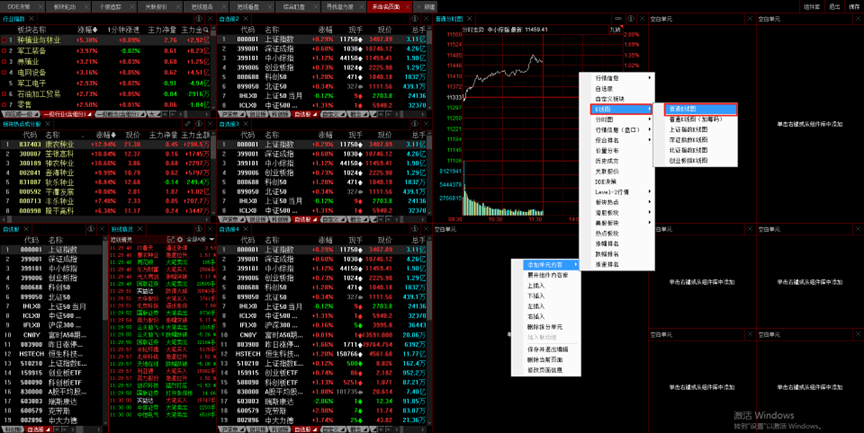
Task: Click red square marker beside 电网设备
Action: [4, 72]
